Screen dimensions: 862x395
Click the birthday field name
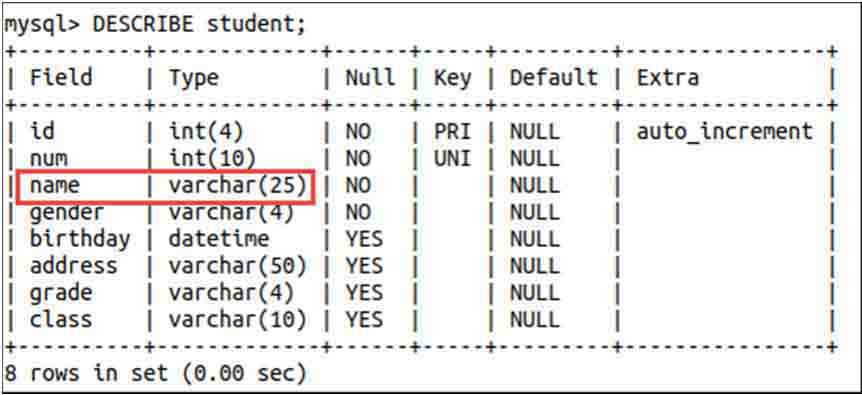(80, 240)
